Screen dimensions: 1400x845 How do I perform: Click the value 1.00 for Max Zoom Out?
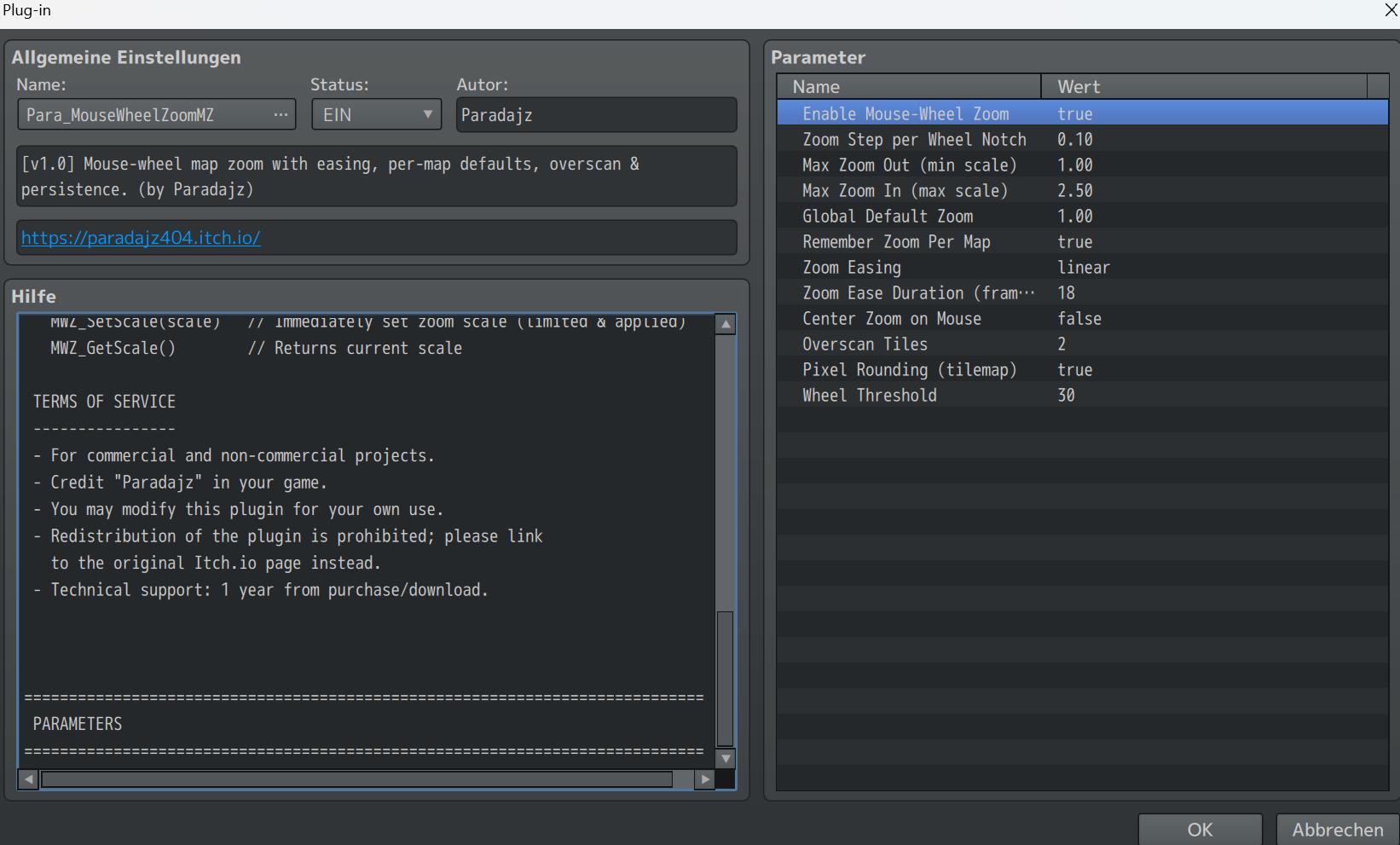point(1074,165)
